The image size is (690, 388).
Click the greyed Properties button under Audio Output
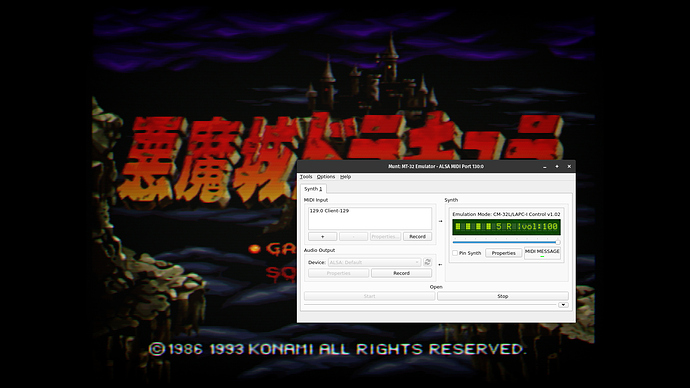[338, 273]
